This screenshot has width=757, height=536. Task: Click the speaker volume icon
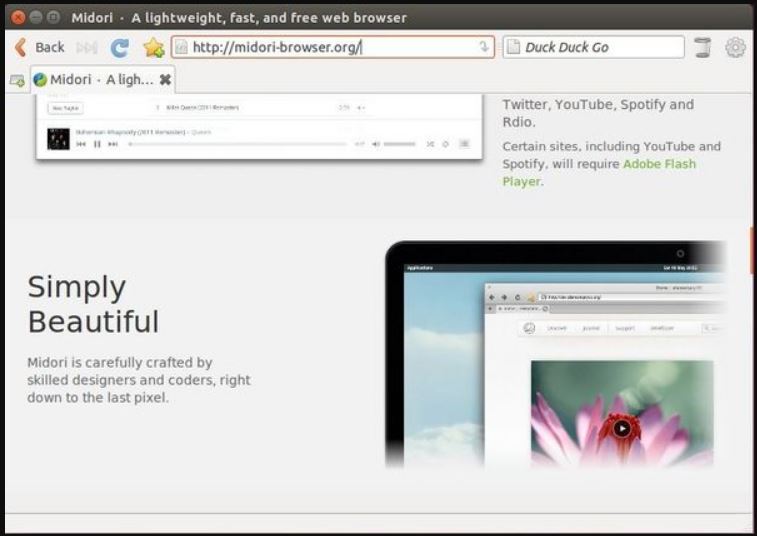pyautogui.click(x=376, y=144)
